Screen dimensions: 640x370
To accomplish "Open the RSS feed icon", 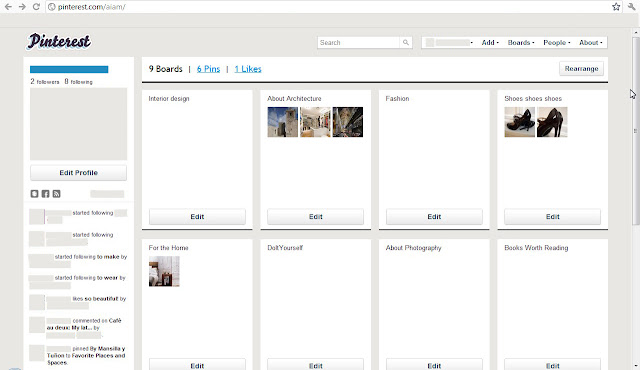I will click(56, 194).
